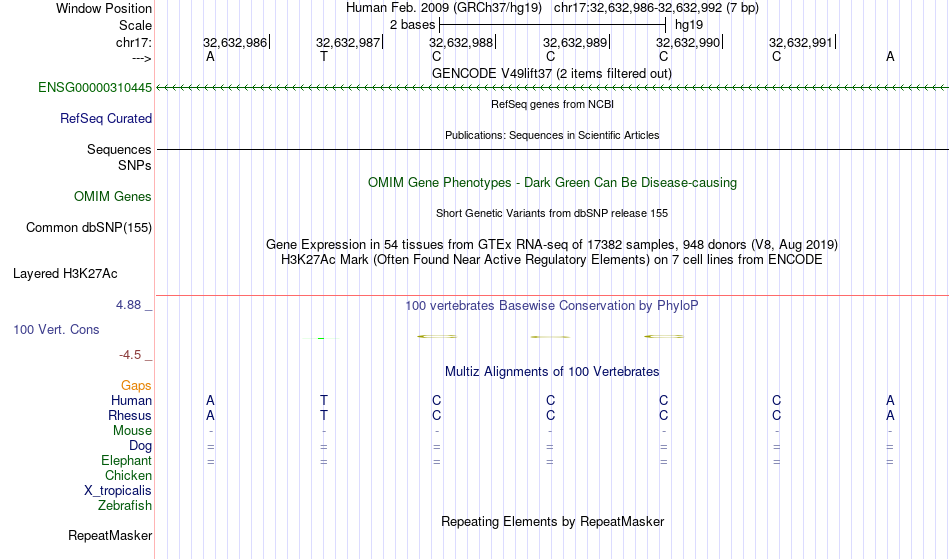Screen dimensions: 950x559
Task: Click the 2 bases scale bar
Action: coord(553,25)
